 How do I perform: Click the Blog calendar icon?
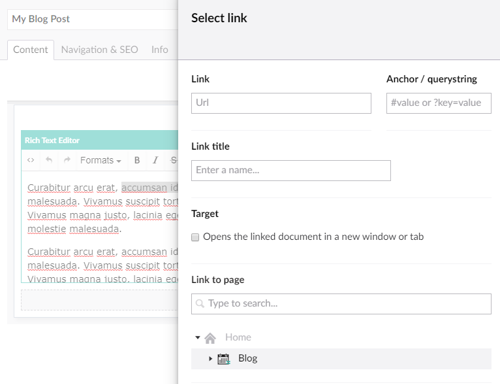pos(224,359)
